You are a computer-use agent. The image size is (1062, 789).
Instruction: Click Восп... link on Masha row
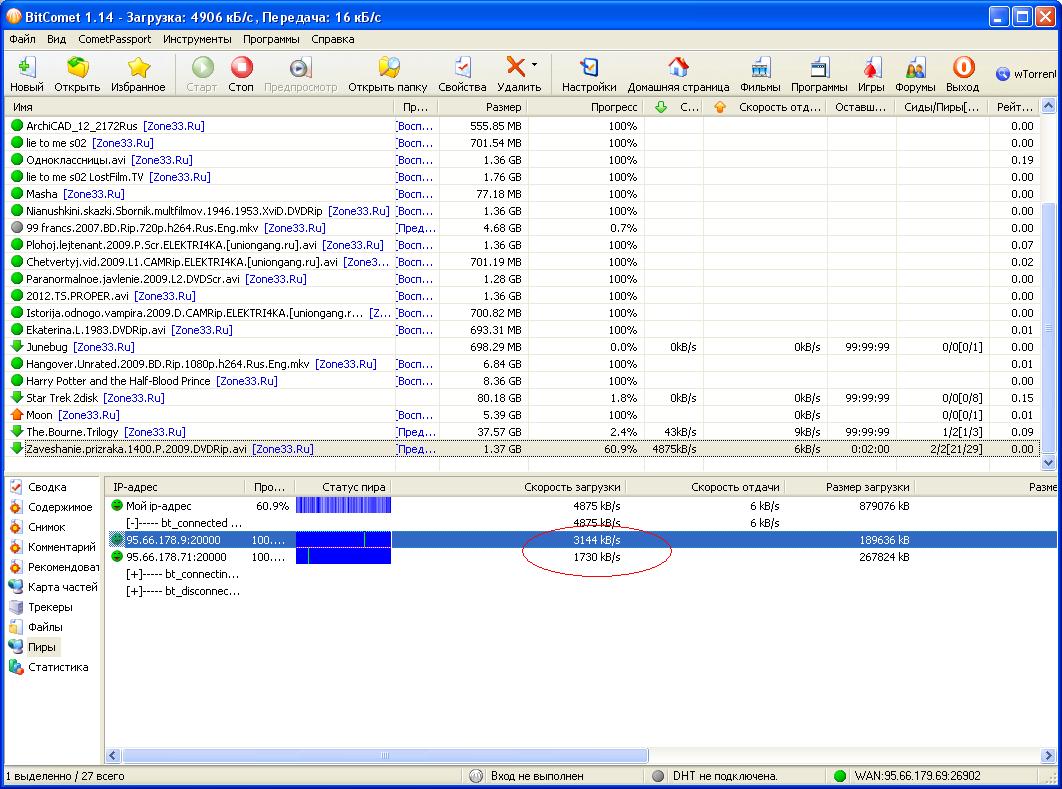[x=415, y=194]
